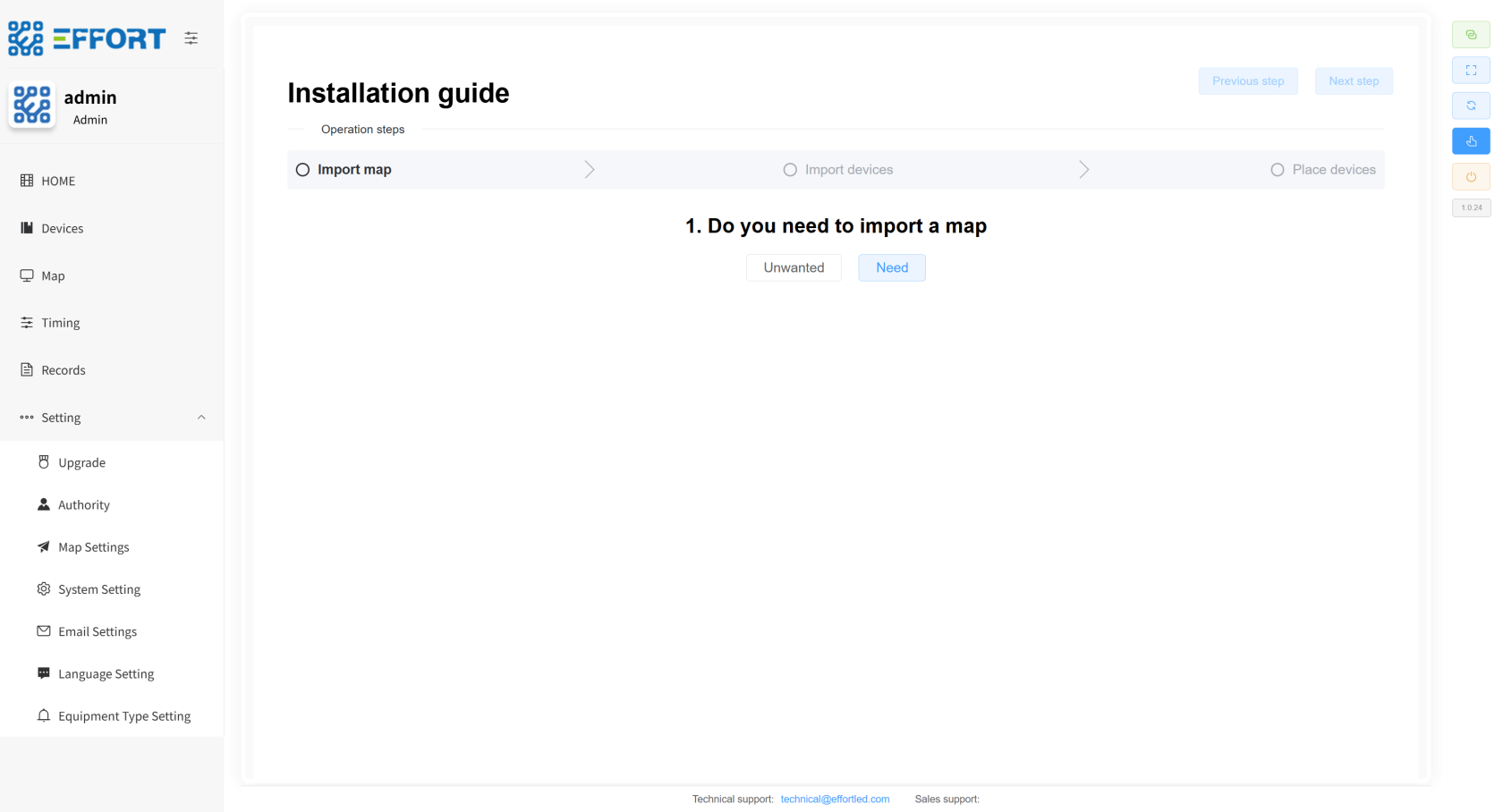Screen dimensions: 1503x812
Task: Choose the Need button
Action: coord(892,267)
